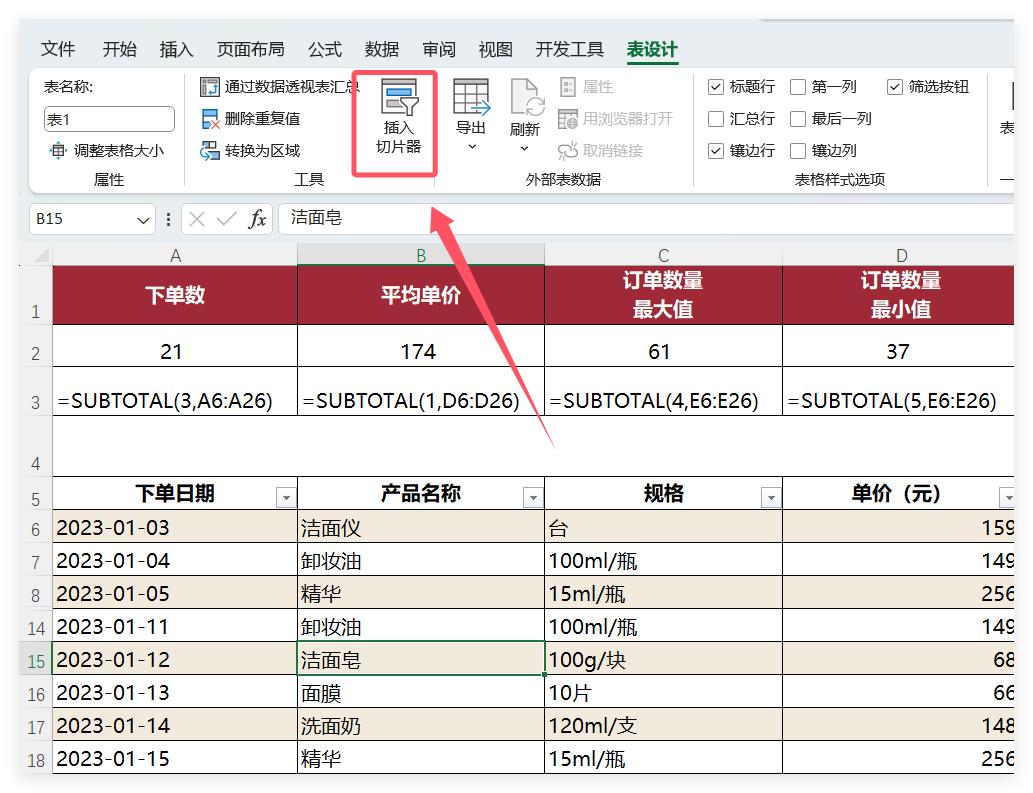Open the 产品名称 column filter dropdown
This screenshot has width=1033, height=793.
click(x=533, y=497)
